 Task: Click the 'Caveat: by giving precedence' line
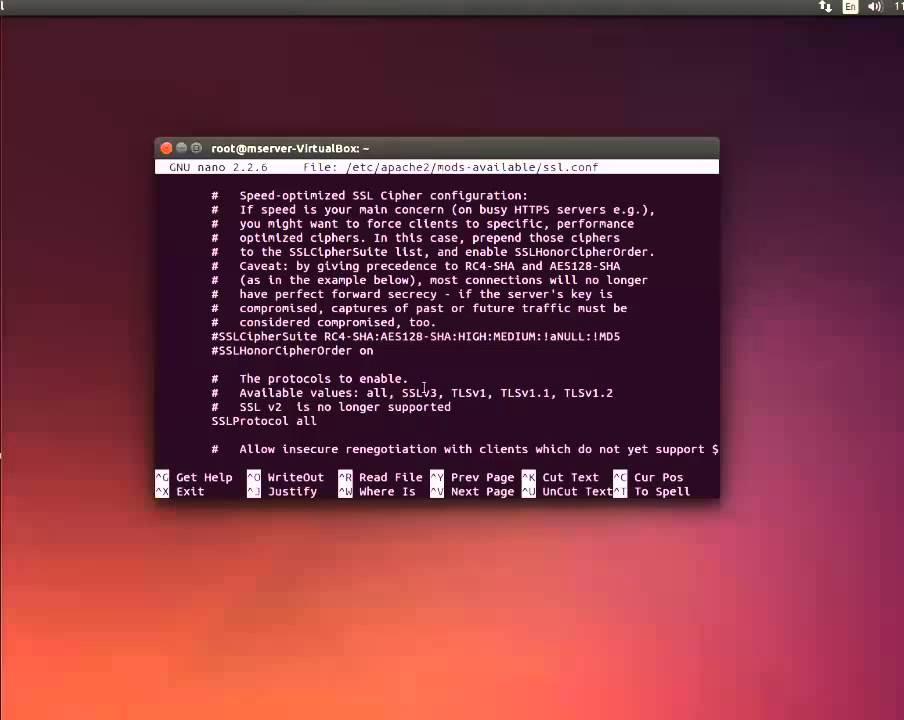pyautogui.click(x=416, y=266)
